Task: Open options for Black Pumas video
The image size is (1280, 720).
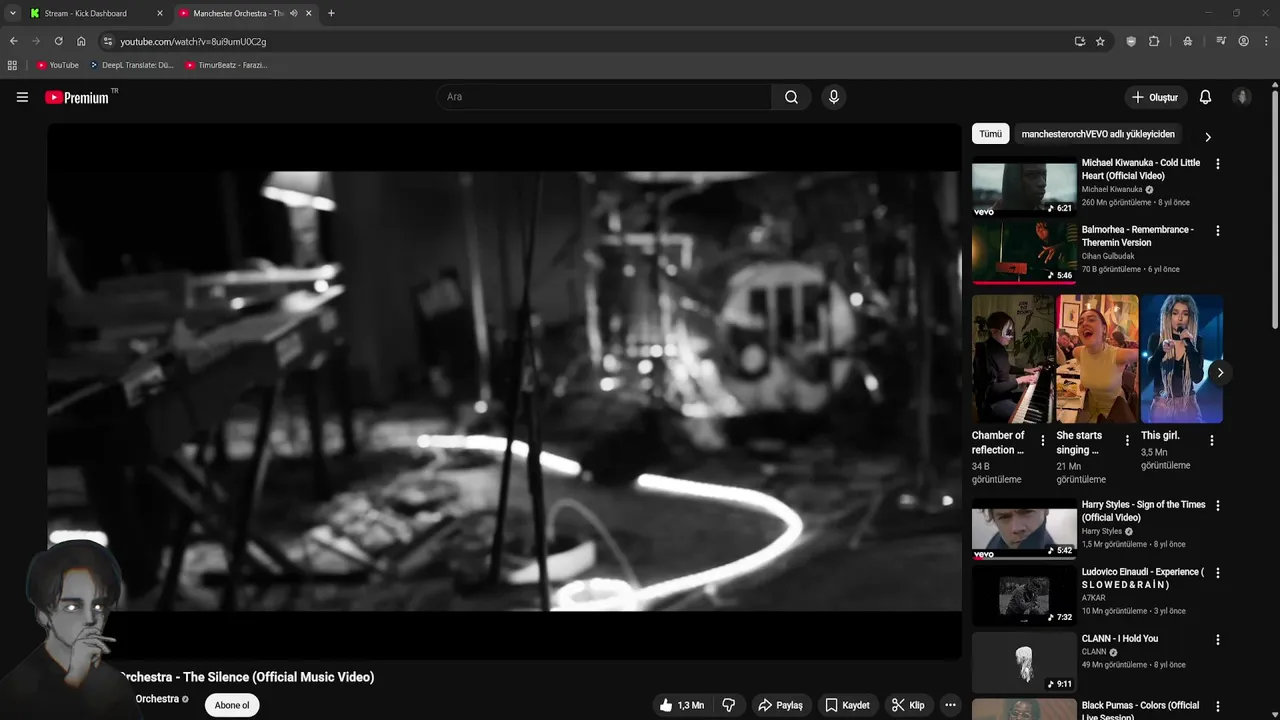Action: point(1217,707)
